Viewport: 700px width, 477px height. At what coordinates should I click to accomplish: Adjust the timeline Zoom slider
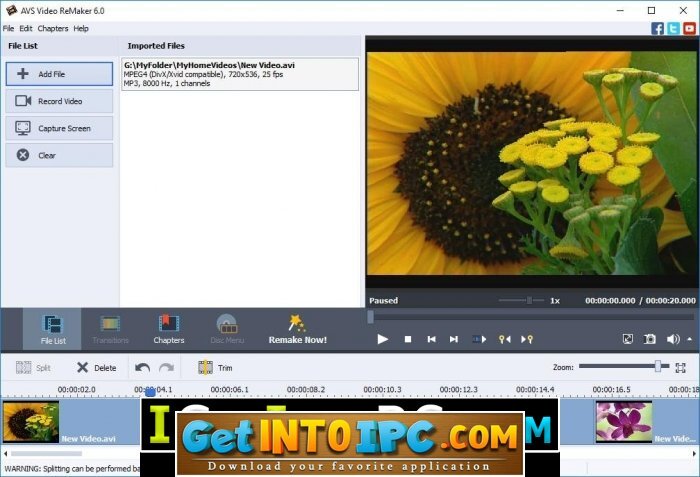tap(624, 367)
